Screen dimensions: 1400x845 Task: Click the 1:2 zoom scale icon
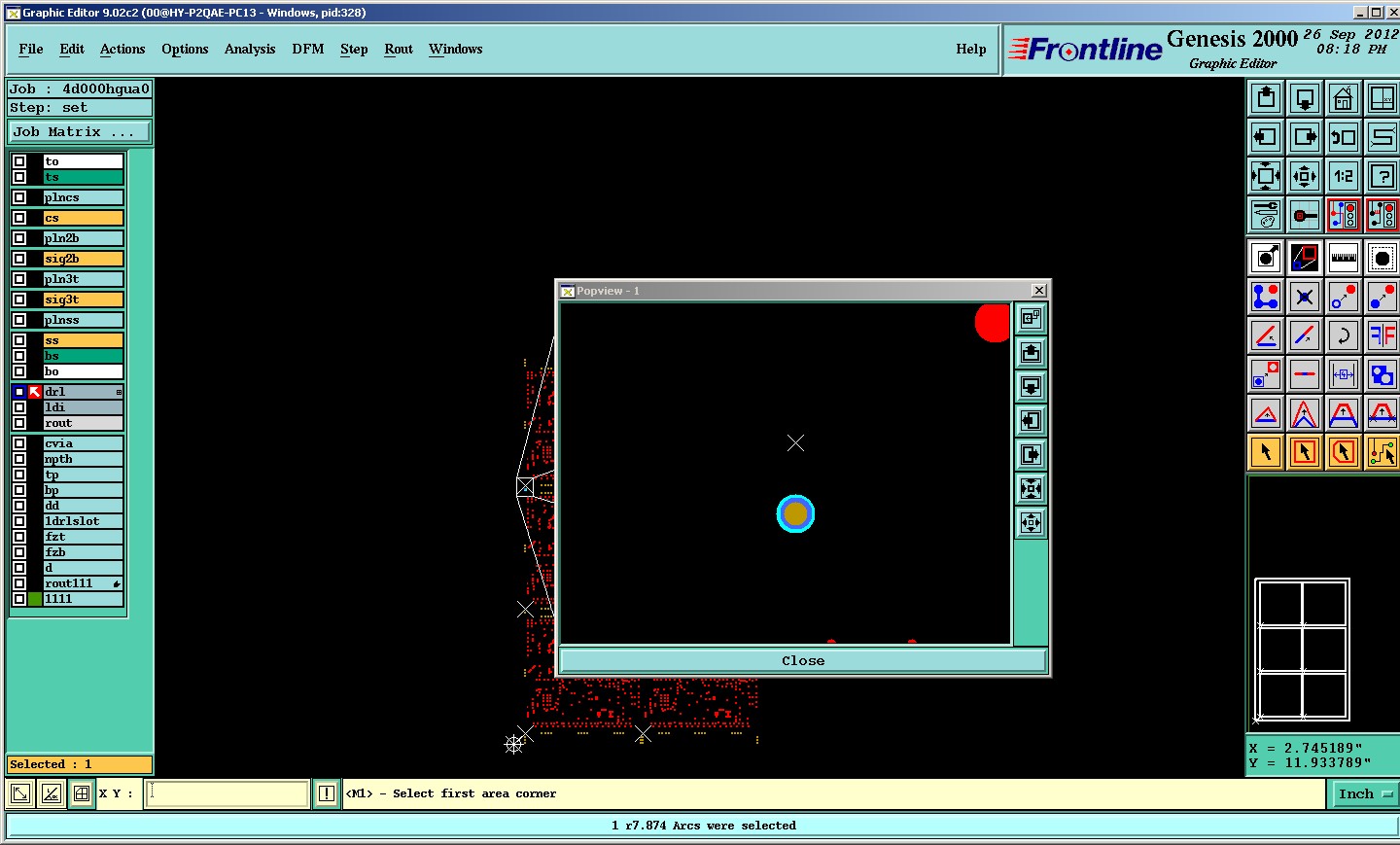[x=1344, y=176]
